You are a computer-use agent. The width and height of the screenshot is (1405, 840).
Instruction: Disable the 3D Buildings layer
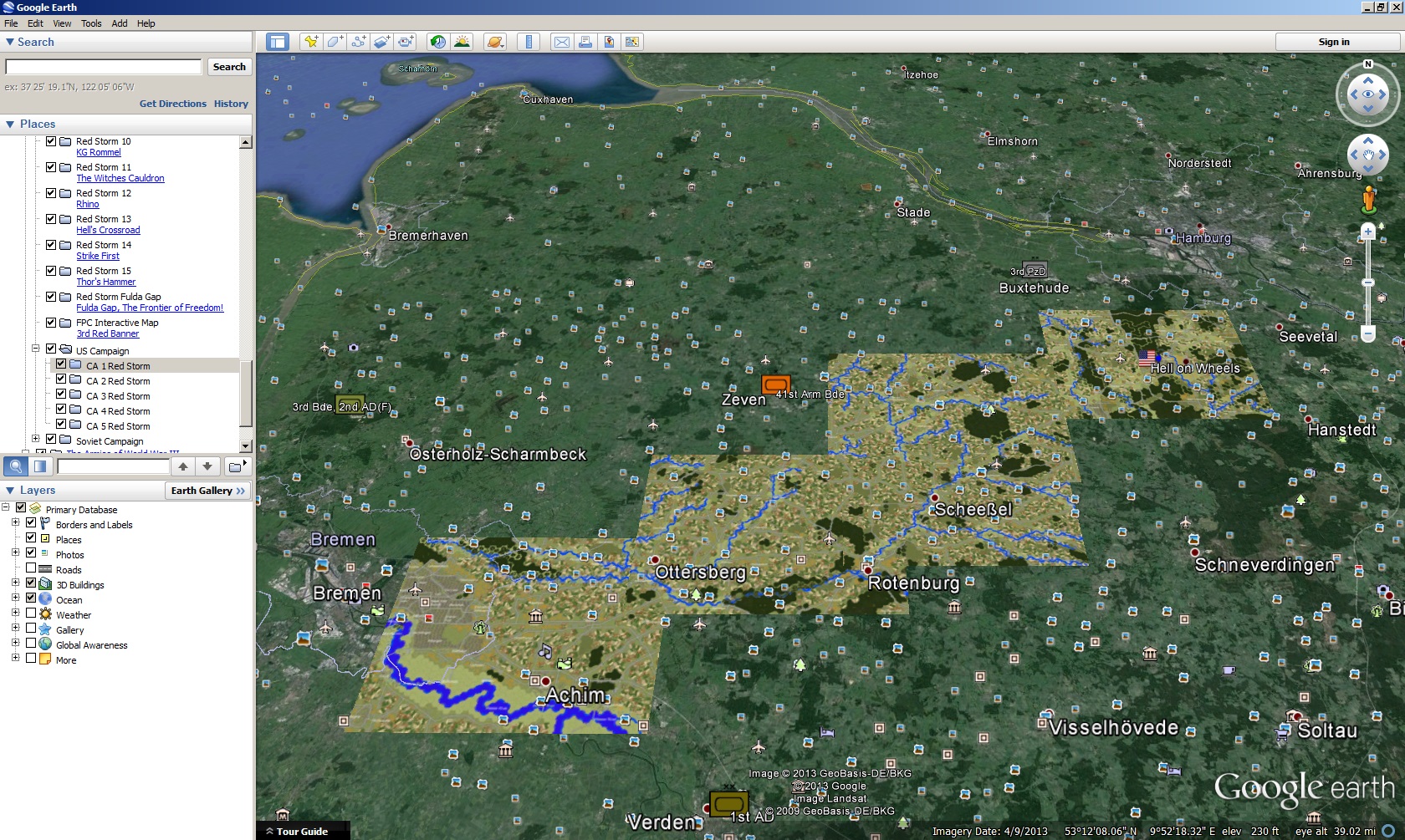[x=31, y=583]
